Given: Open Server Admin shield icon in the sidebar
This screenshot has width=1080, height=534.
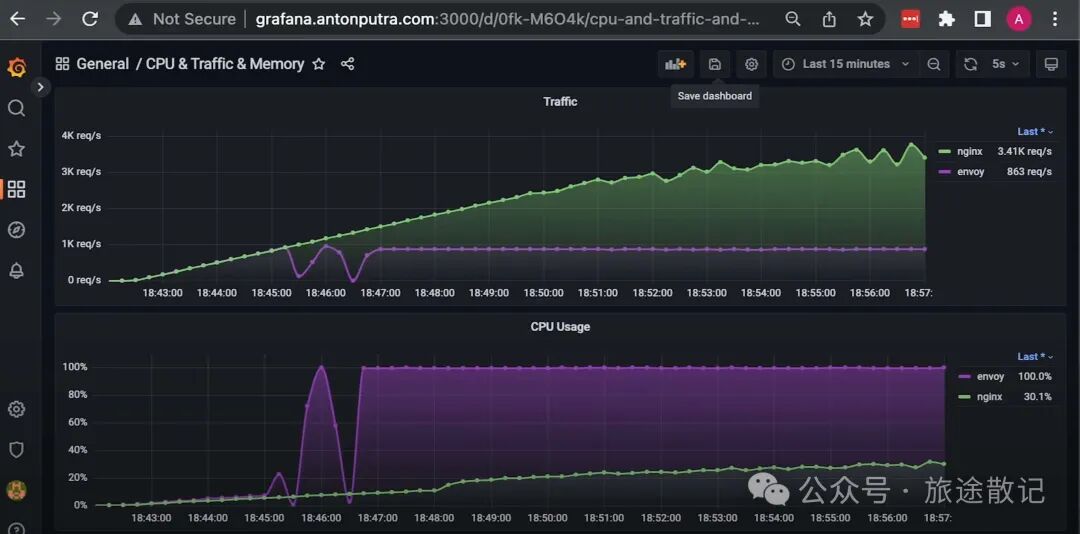Looking at the screenshot, I should click(x=17, y=450).
